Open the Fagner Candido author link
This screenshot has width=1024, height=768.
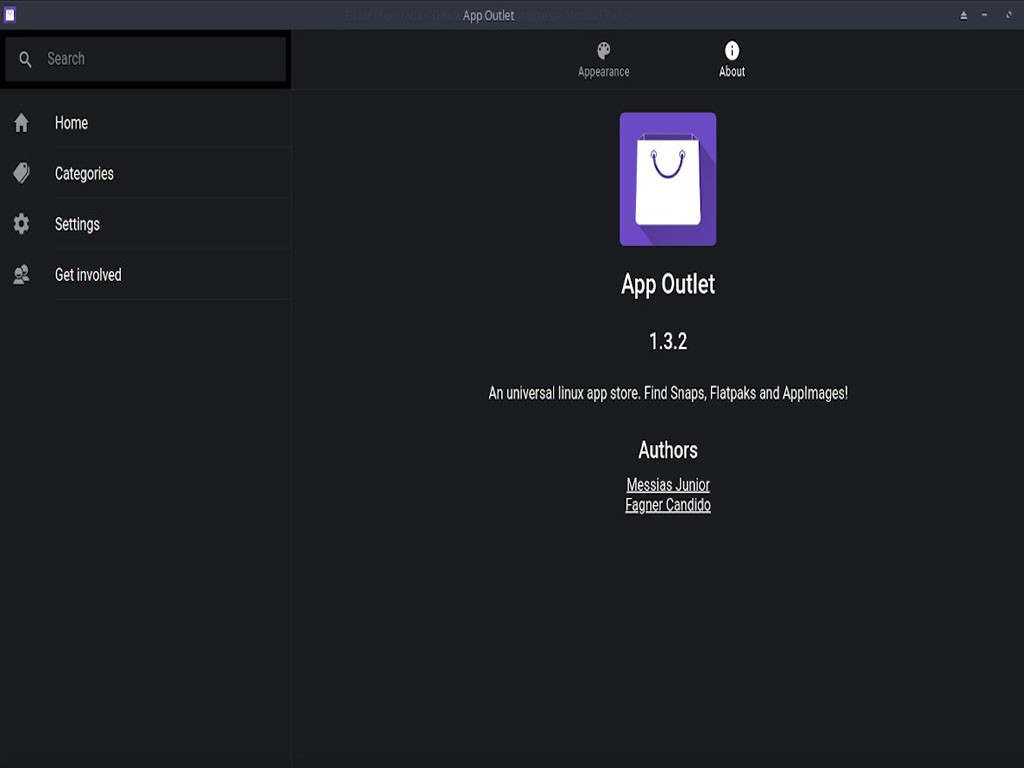pyautogui.click(x=667, y=504)
